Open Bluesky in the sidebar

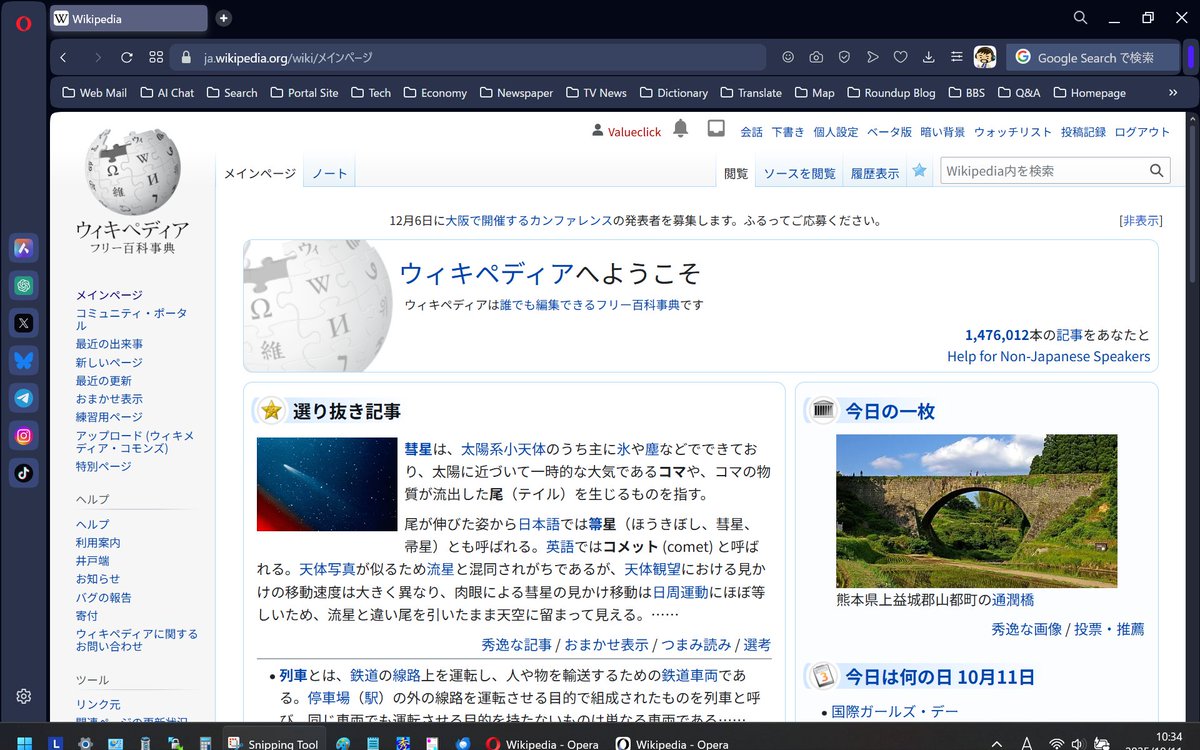pos(24,360)
